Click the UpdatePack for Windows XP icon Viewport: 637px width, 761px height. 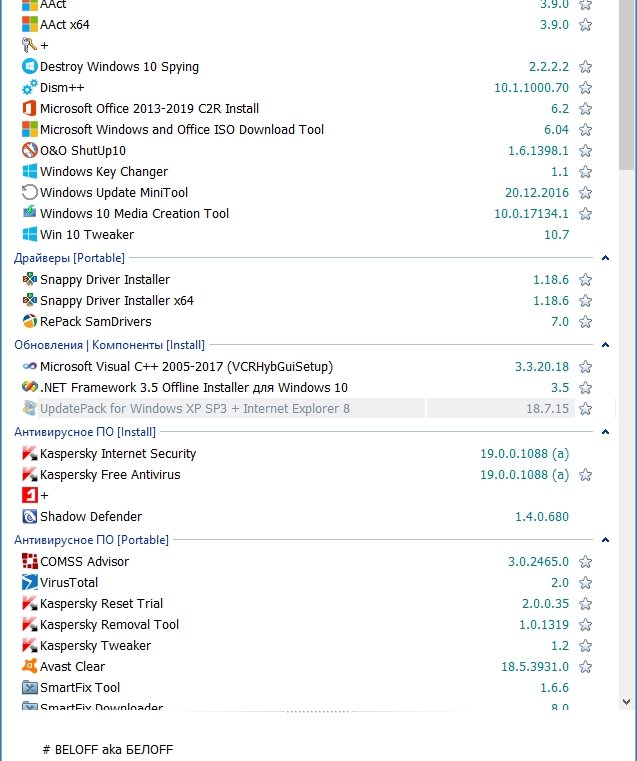click(x=30, y=408)
